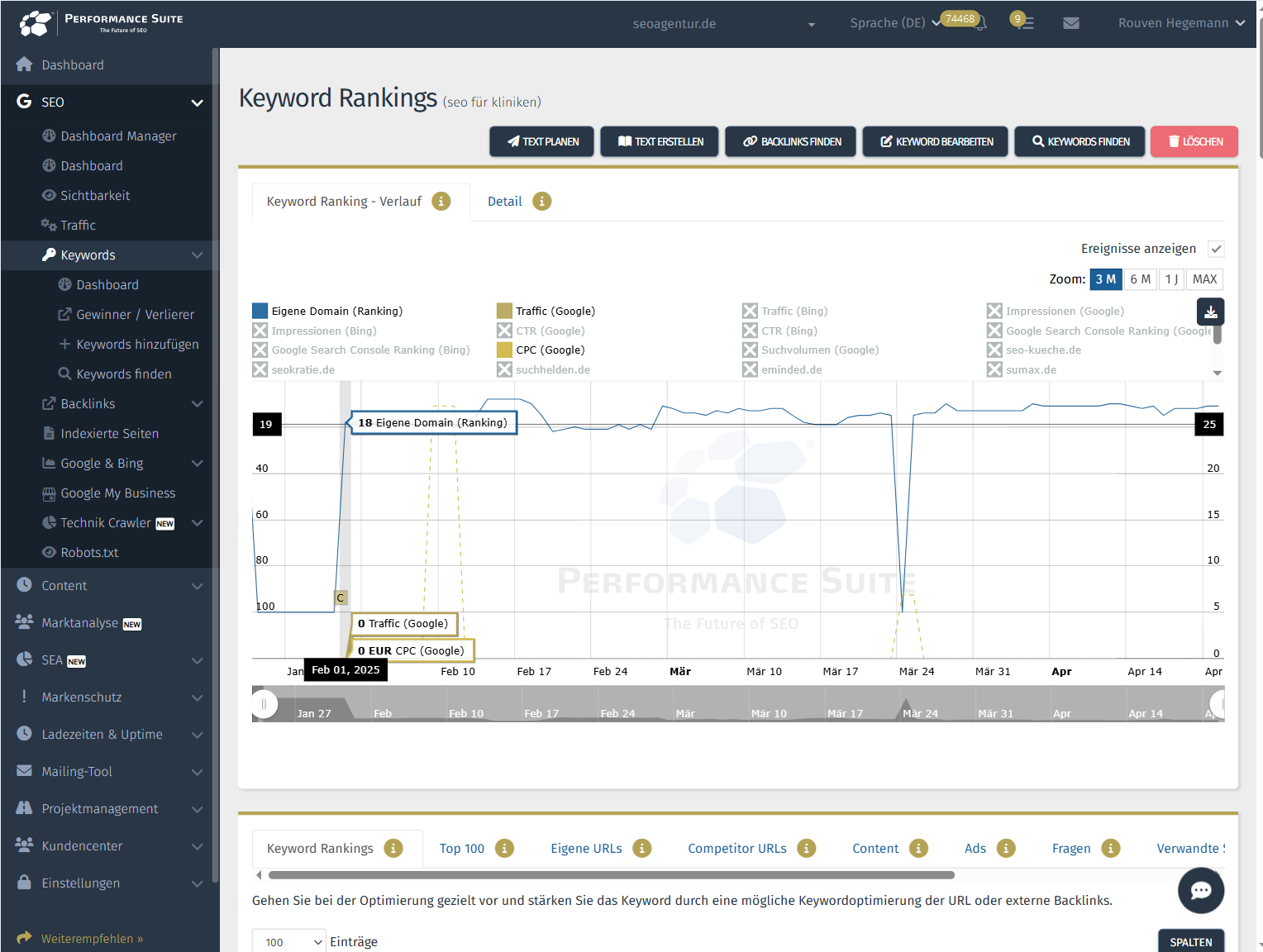This screenshot has height=952, width=1263.
Task: Click info icon next to Top 100
Action: pos(504,849)
